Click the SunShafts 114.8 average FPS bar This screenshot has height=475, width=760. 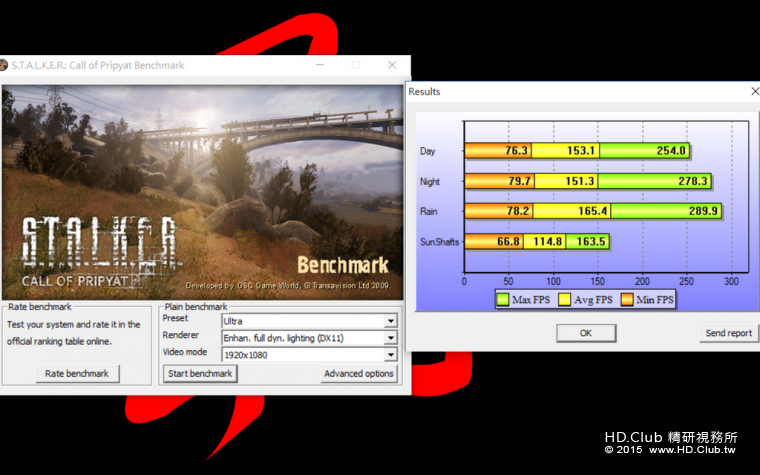550,241
